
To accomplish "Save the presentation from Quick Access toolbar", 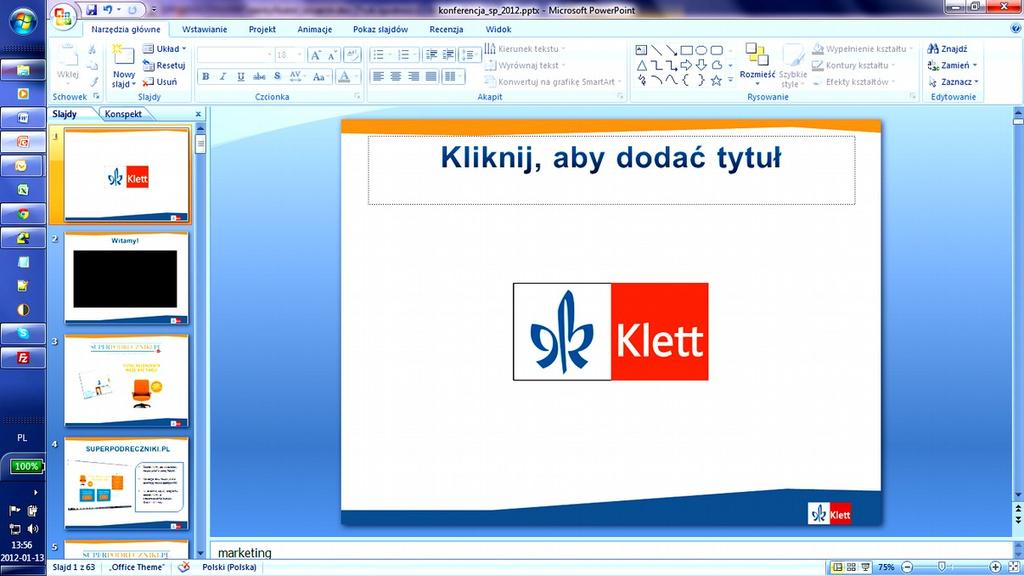I will point(91,10).
